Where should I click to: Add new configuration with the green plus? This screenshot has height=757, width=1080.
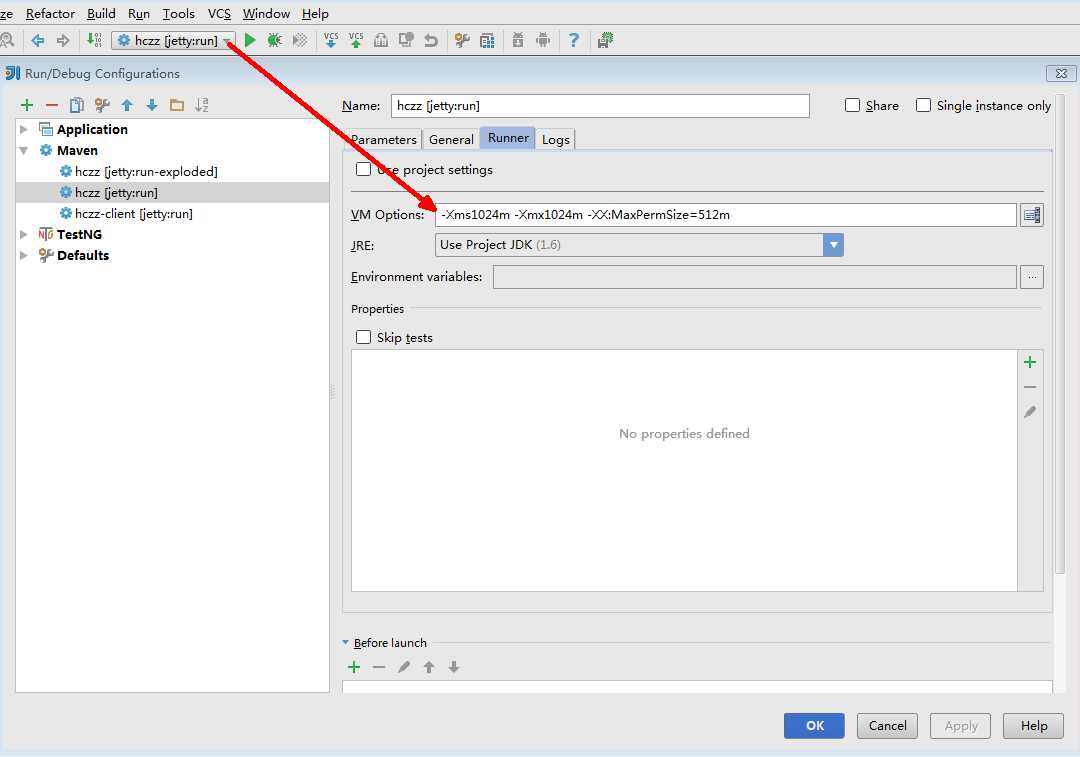(27, 105)
